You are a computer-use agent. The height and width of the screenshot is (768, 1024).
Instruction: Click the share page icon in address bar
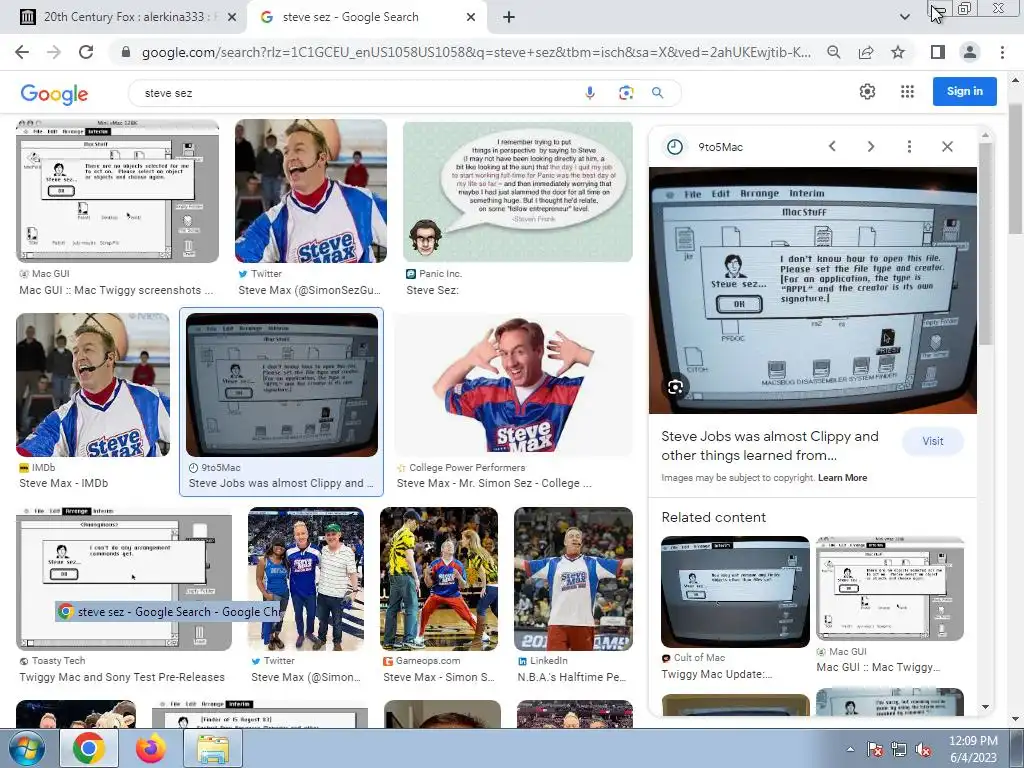point(866,52)
